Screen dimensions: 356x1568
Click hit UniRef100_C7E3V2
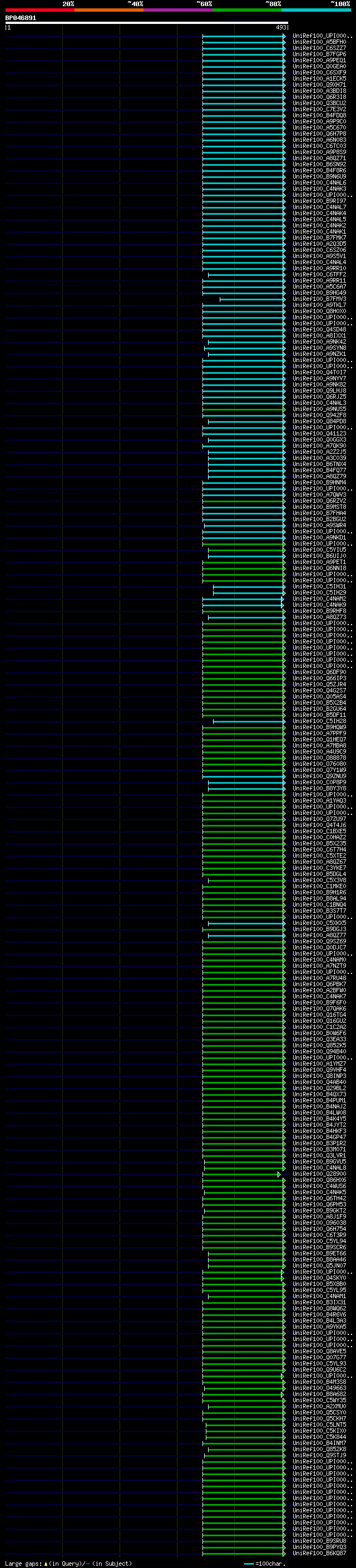coord(319,109)
